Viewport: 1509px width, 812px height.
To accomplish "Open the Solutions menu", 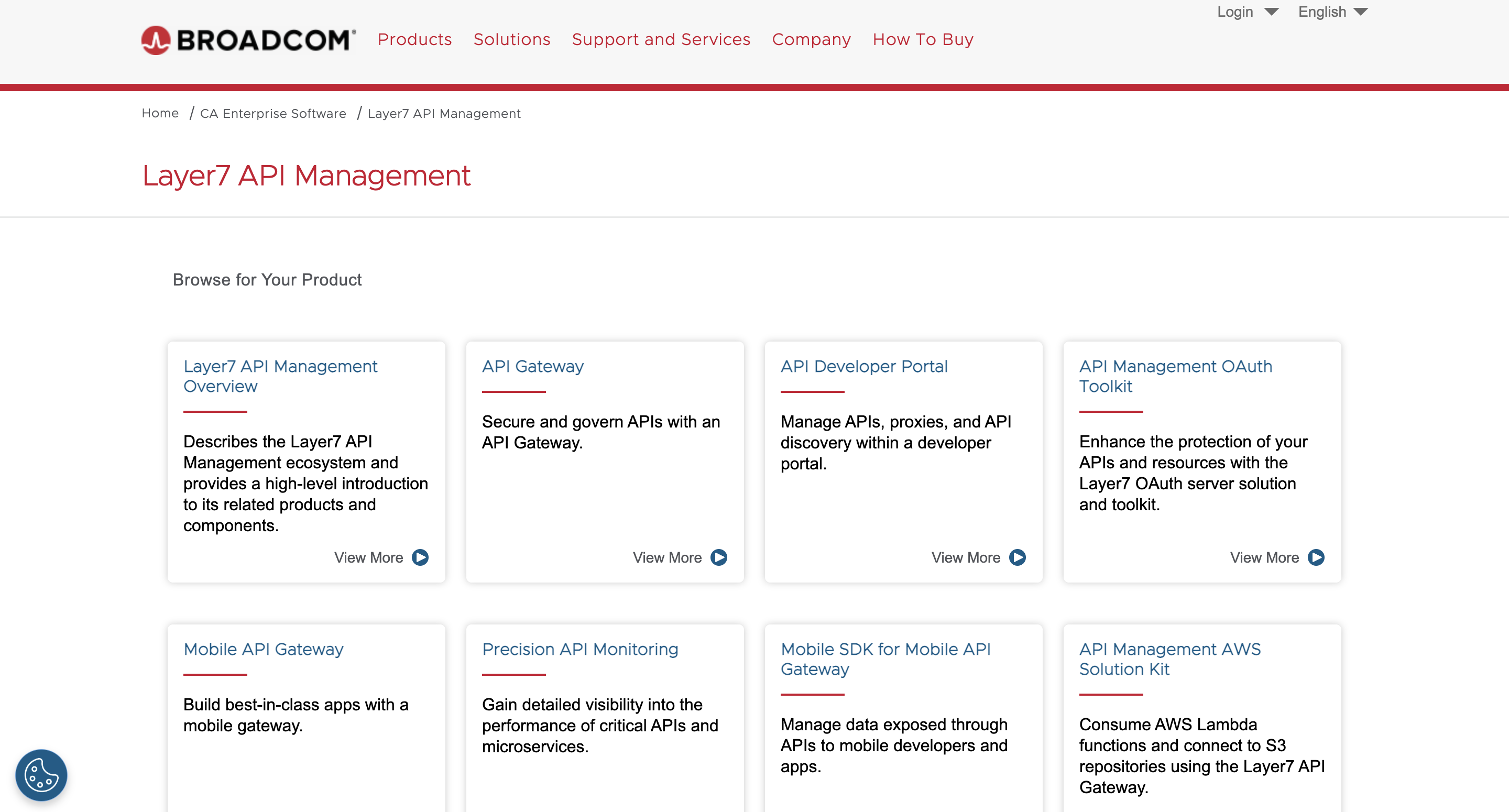I will tap(511, 39).
